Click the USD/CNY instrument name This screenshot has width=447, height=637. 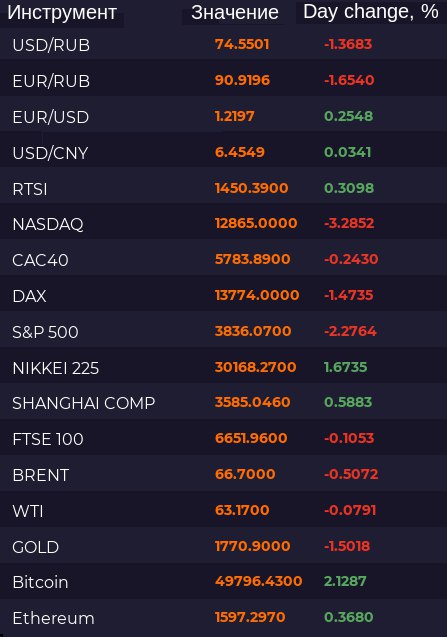pyautogui.click(x=50, y=153)
